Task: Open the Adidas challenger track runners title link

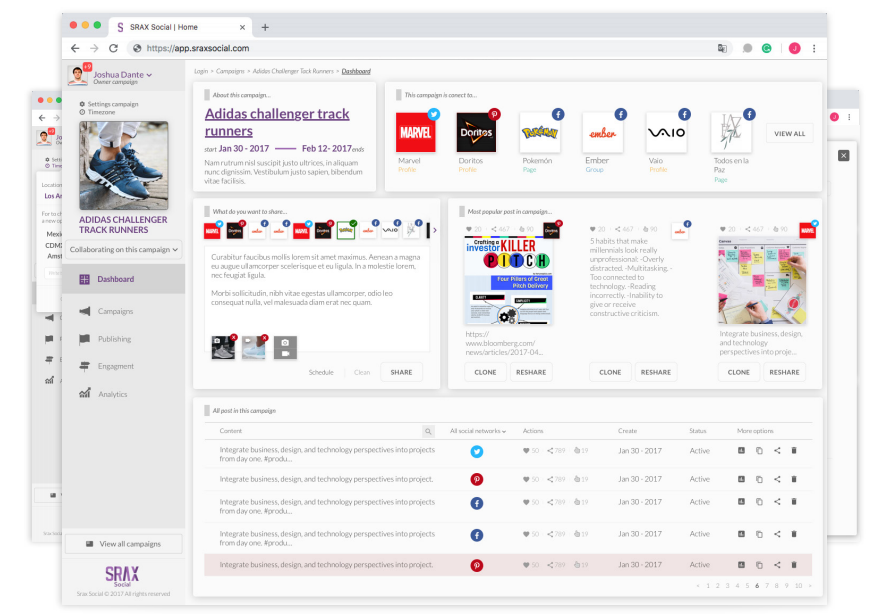Action: click(x=277, y=122)
